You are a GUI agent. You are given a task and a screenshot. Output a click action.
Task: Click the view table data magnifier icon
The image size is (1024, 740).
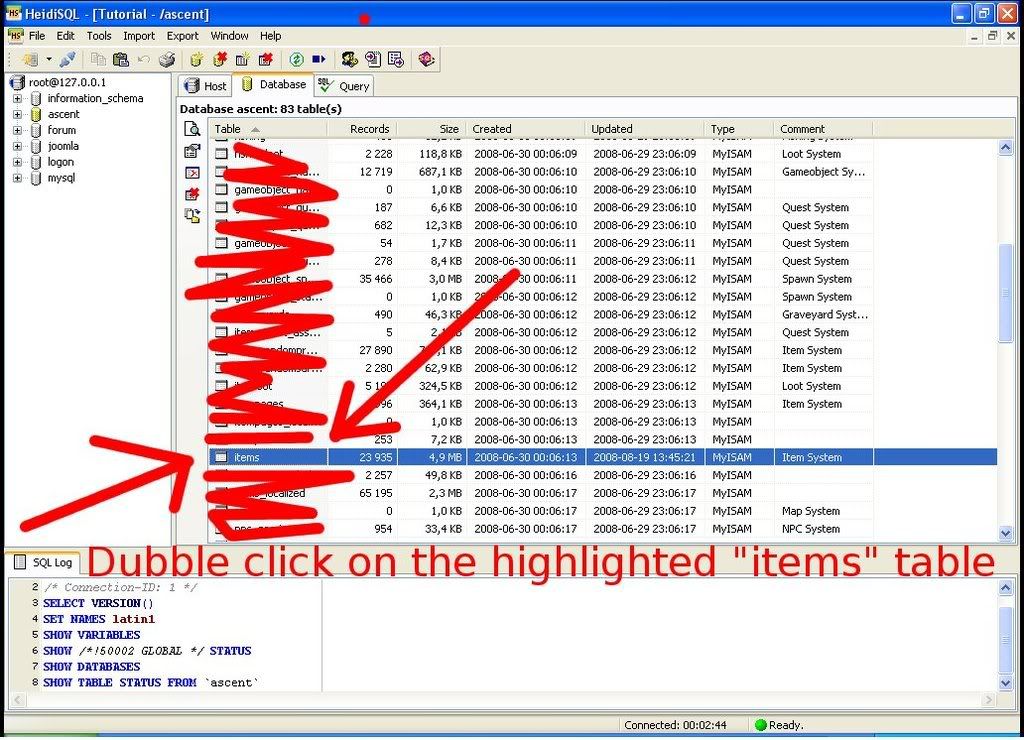click(x=192, y=129)
